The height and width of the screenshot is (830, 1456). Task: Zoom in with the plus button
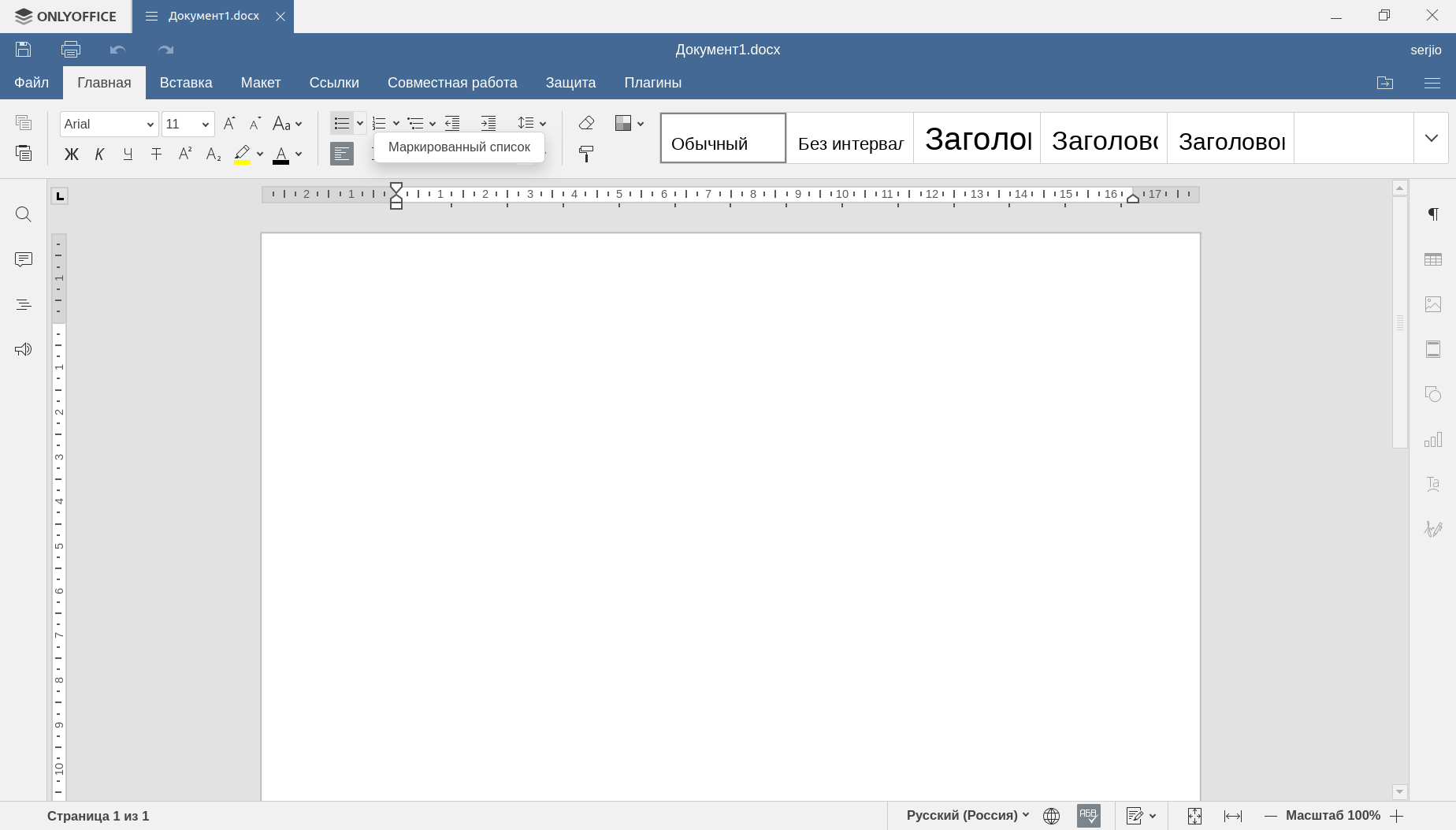pyautogui.click(x=1397, y=816)
